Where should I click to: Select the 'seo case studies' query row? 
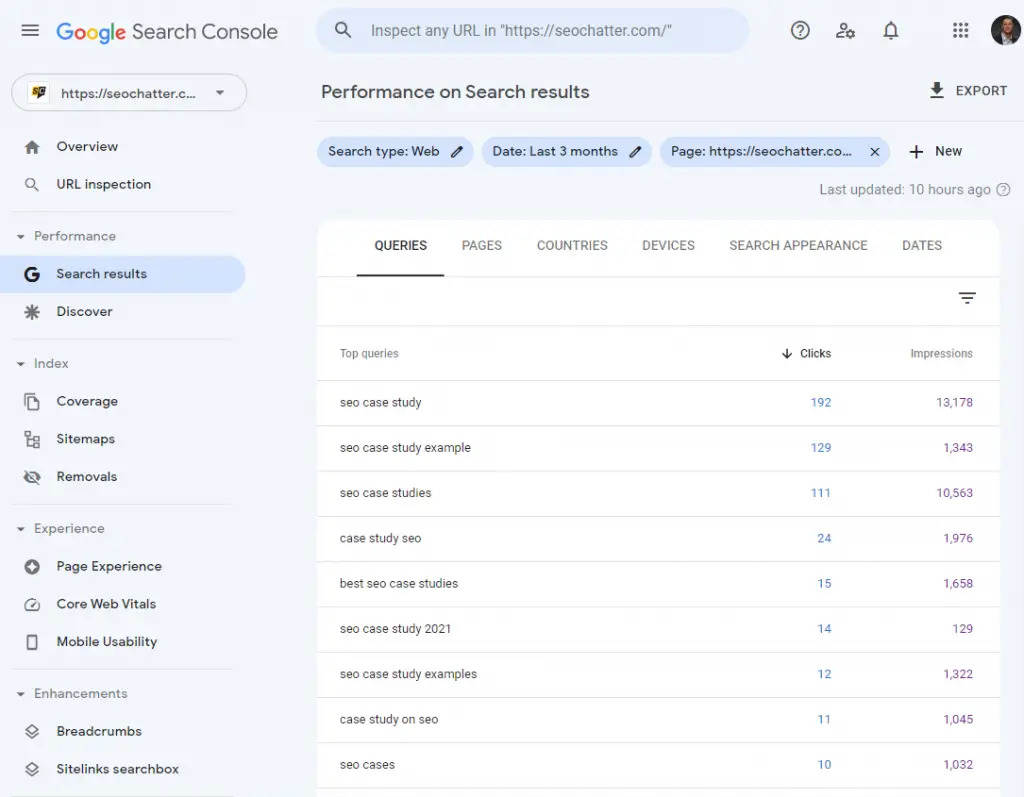pyautogui.click(x=658, y=493)
